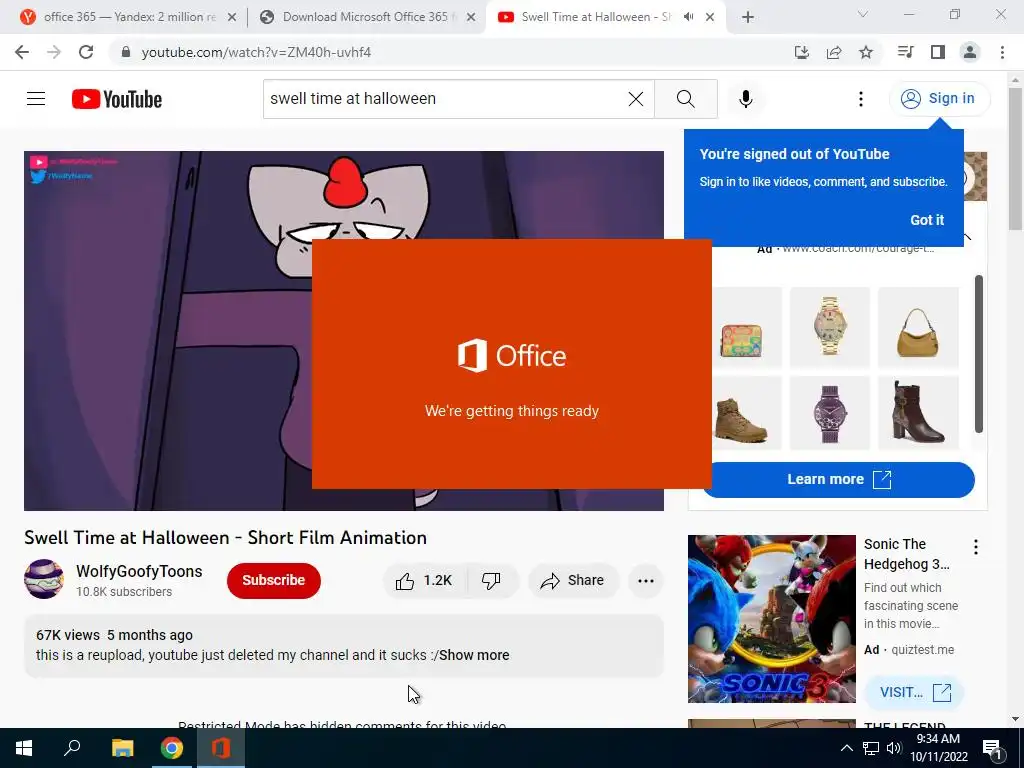
Task: Click the ad panel scrollbar
Action: (x=978, y=354)
